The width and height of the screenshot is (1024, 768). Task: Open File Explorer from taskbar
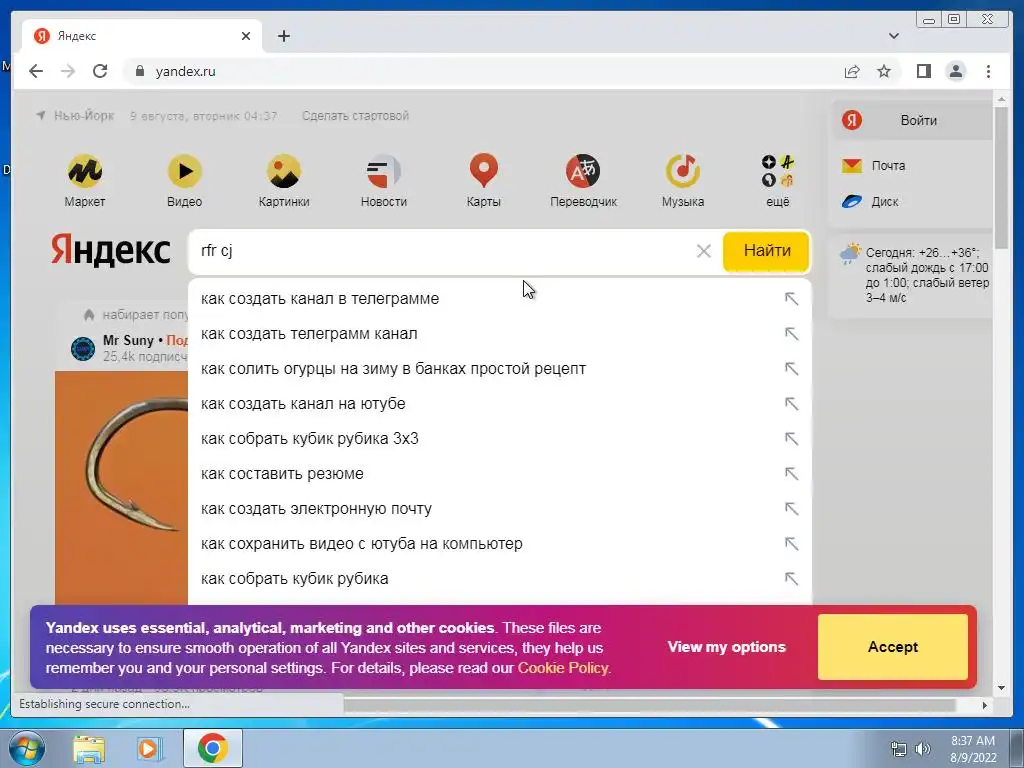click(89, 749)
